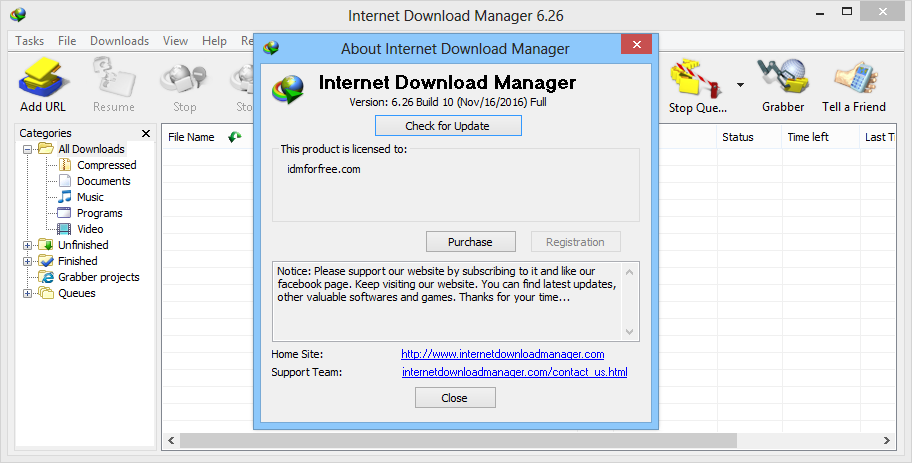The height and width of the screenshot is (463, 912).
Task: Click the notice box scroll-down arrow
Action: coord(629,332)
